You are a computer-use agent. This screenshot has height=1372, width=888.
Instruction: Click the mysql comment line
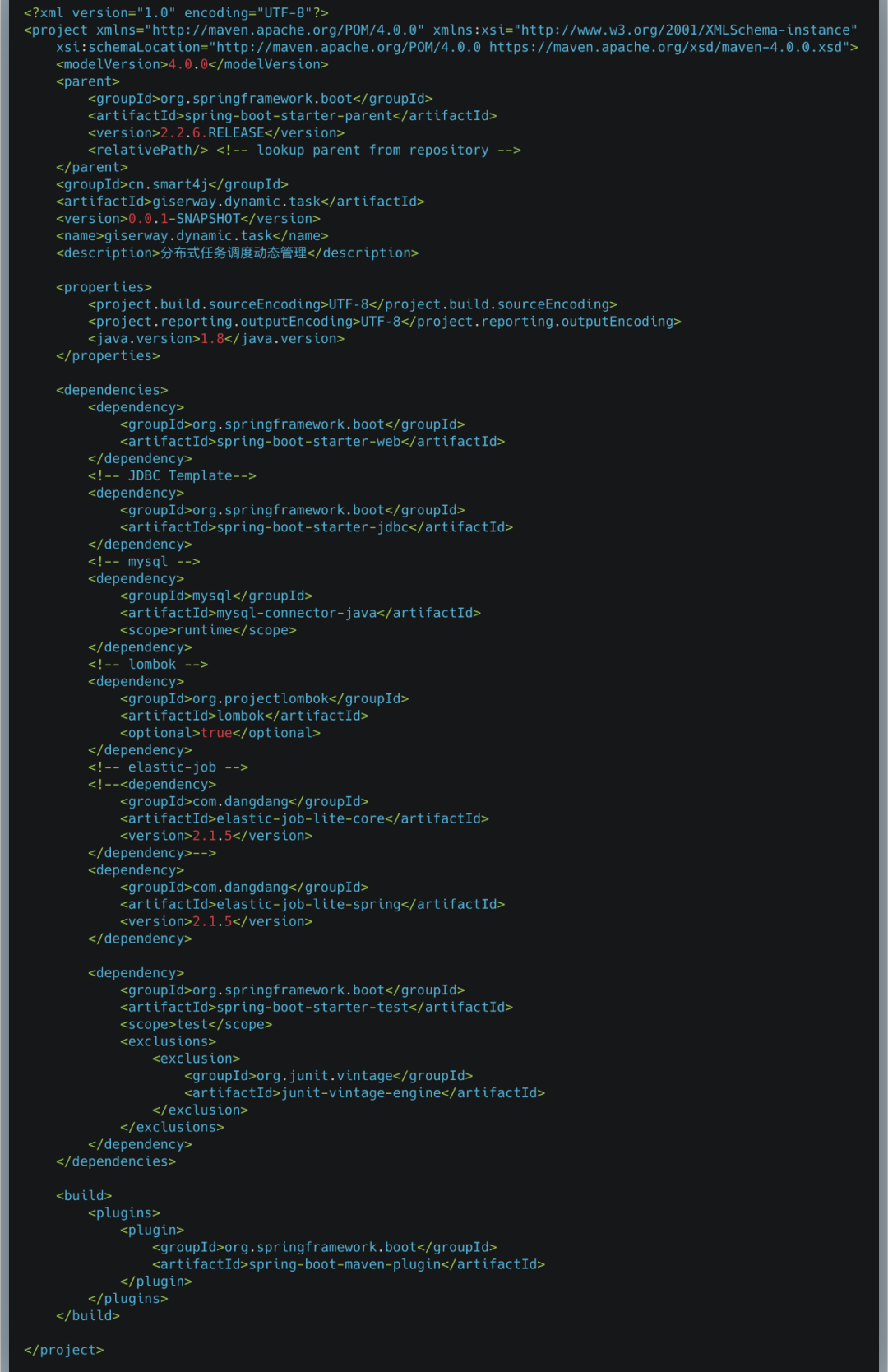click(144, 562)
